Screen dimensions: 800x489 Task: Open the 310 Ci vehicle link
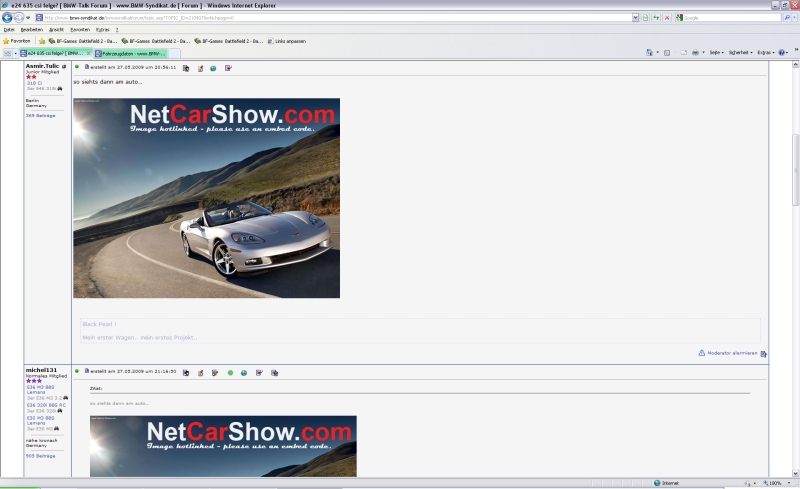[34, 83]
